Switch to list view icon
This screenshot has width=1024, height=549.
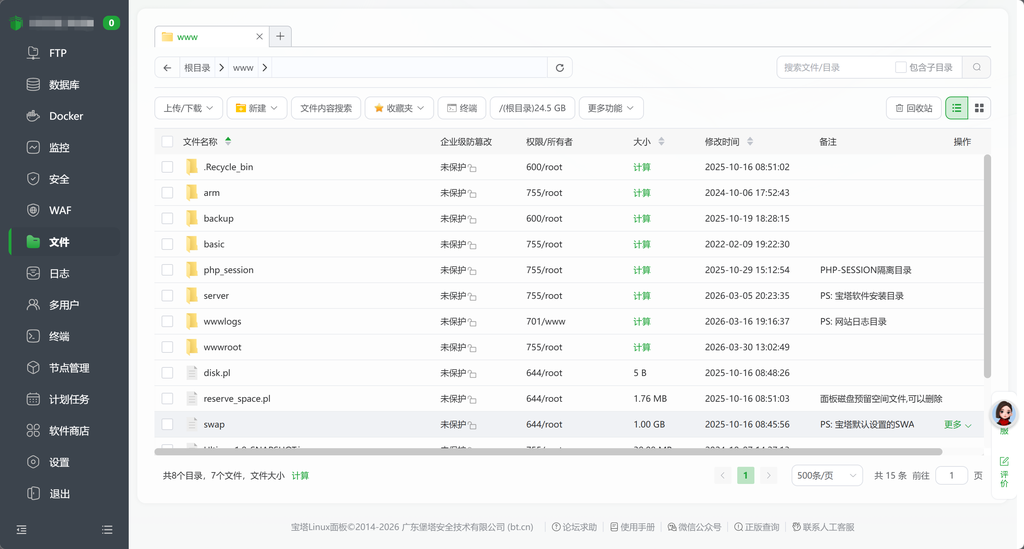(957, 108)
